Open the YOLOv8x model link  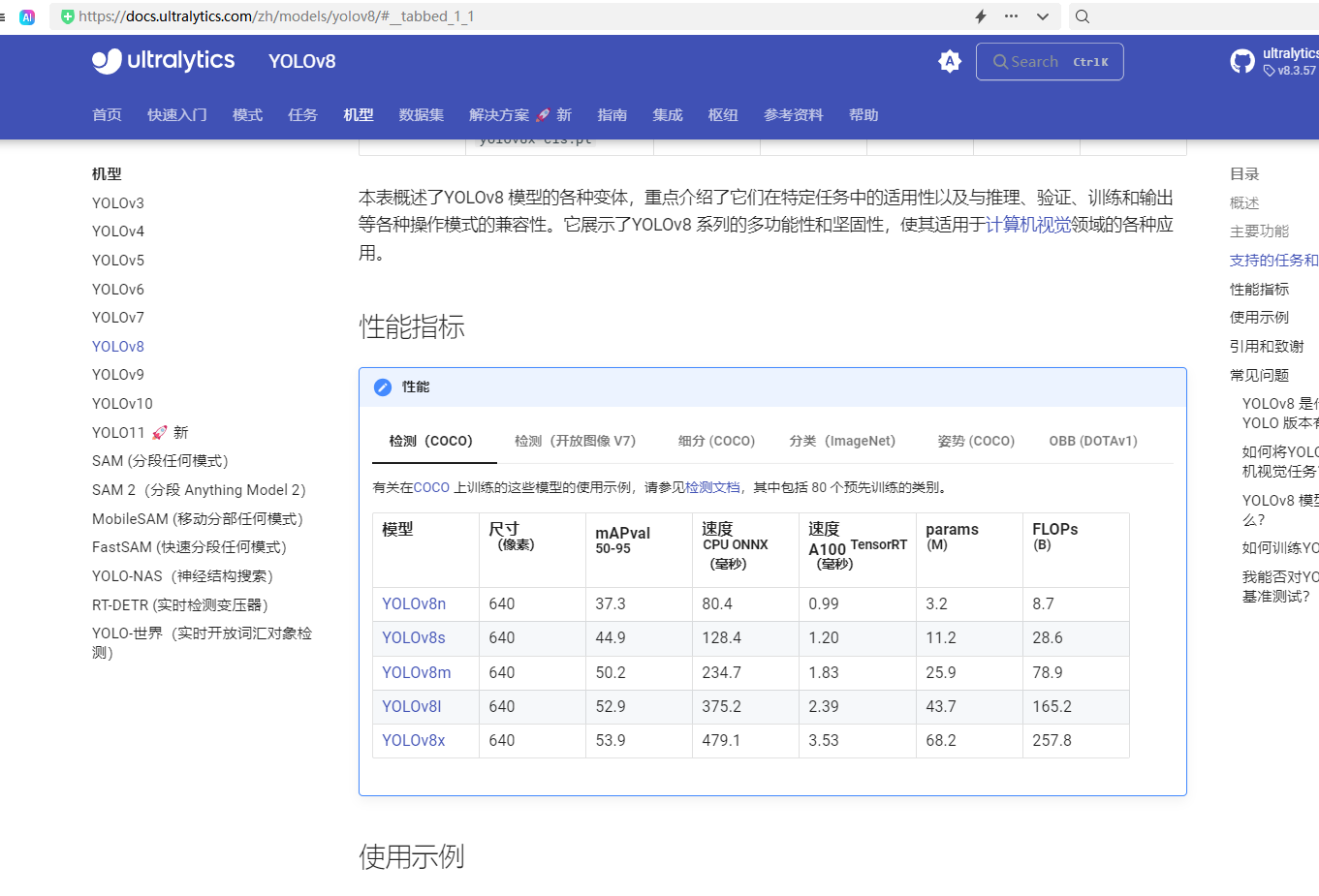click(414, 741)
